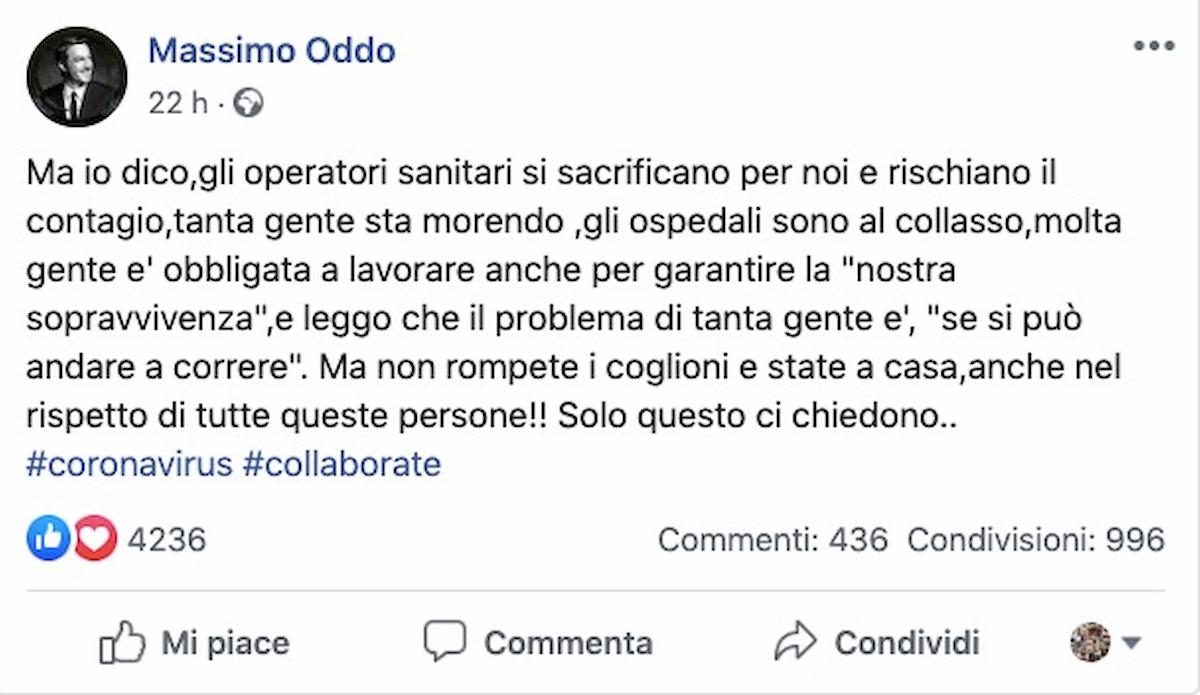Viewport: 1200px width, 695px height.
Task: Open Massimo Oddo's profile picture
Action: [75, 75]
